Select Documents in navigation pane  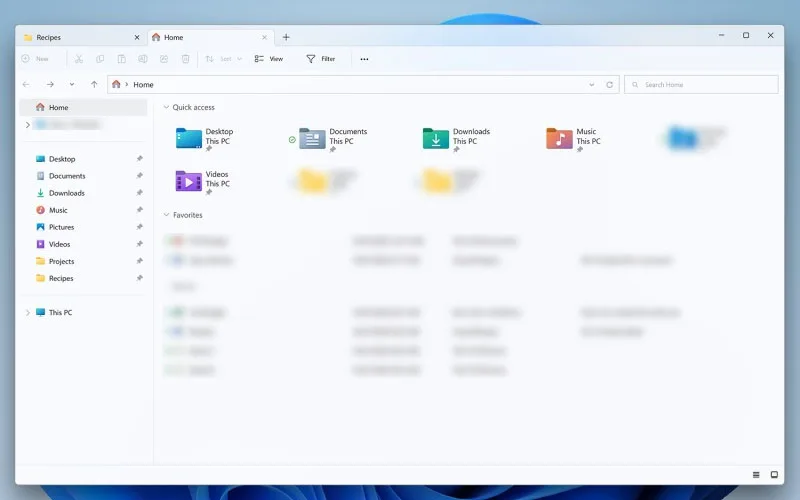pyautogui.click(x=84, y=176)
